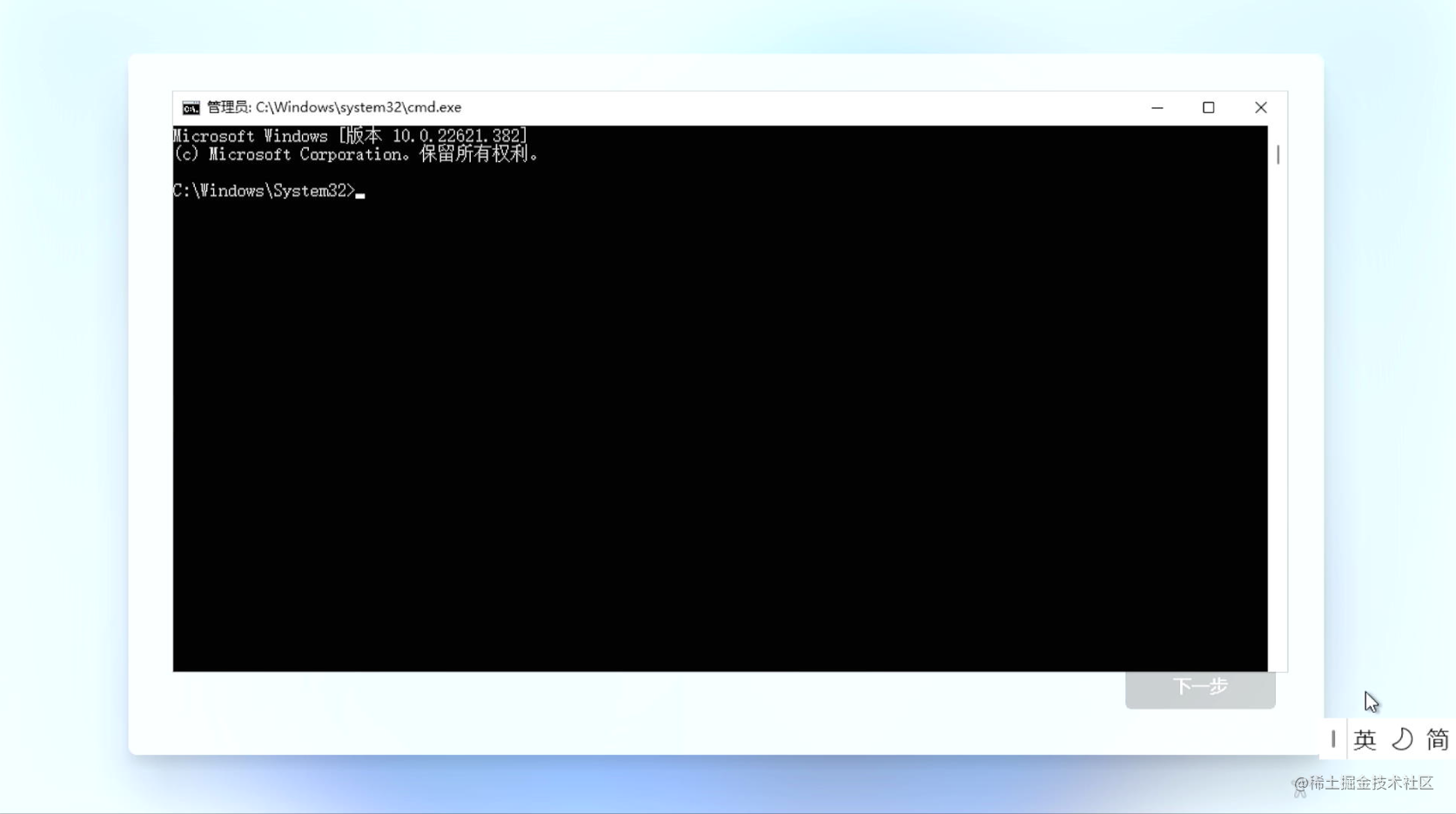The width and height of the screenshot is (1456, 814).
Task: Place cursor at the C:\Windows\System32> prompt
Action: point(359,191)
